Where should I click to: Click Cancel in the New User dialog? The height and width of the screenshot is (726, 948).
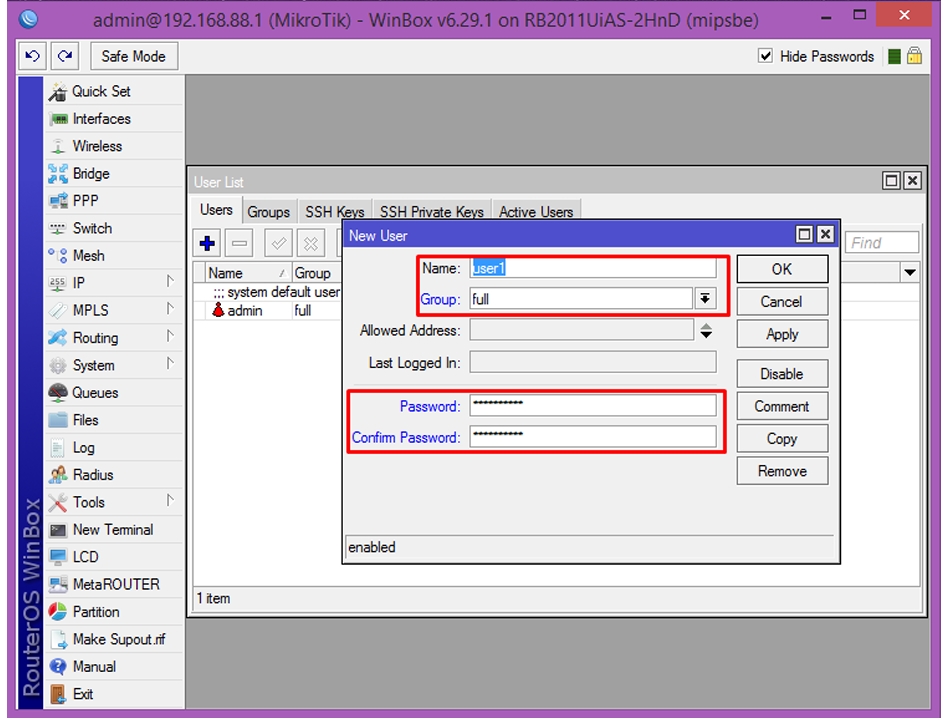click(782, 302)
